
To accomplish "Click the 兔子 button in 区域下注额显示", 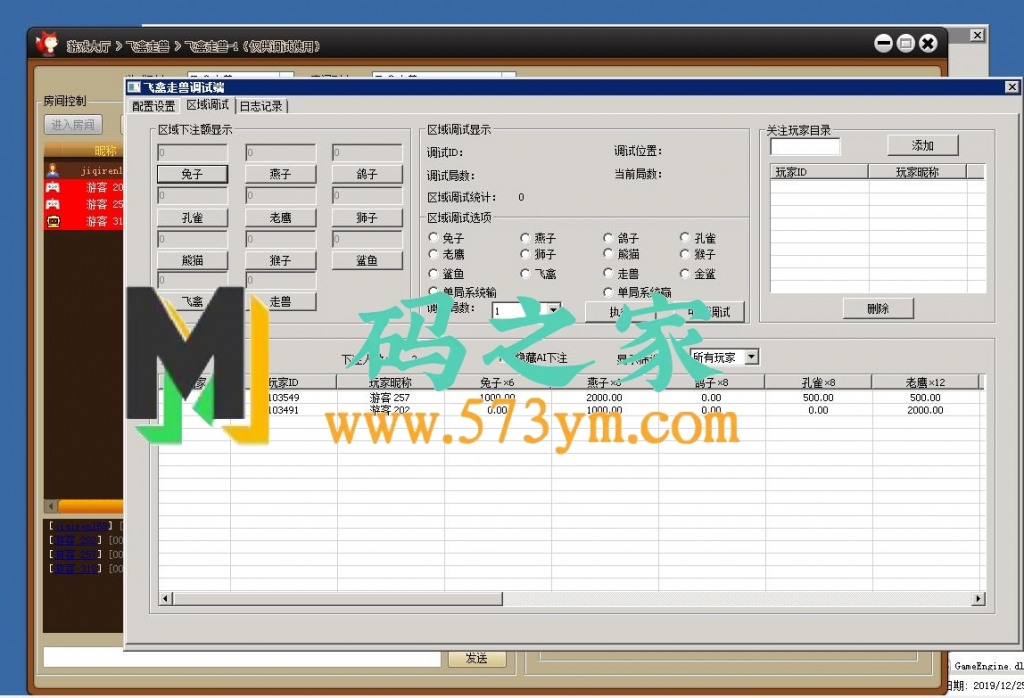I will [x=192, y=174].
